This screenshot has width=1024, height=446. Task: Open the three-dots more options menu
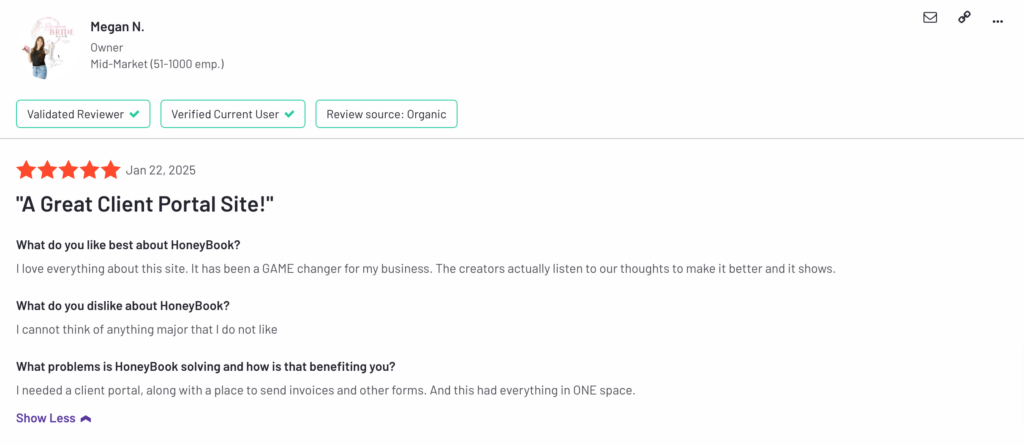pyautogui.click(x=997, y=22)
